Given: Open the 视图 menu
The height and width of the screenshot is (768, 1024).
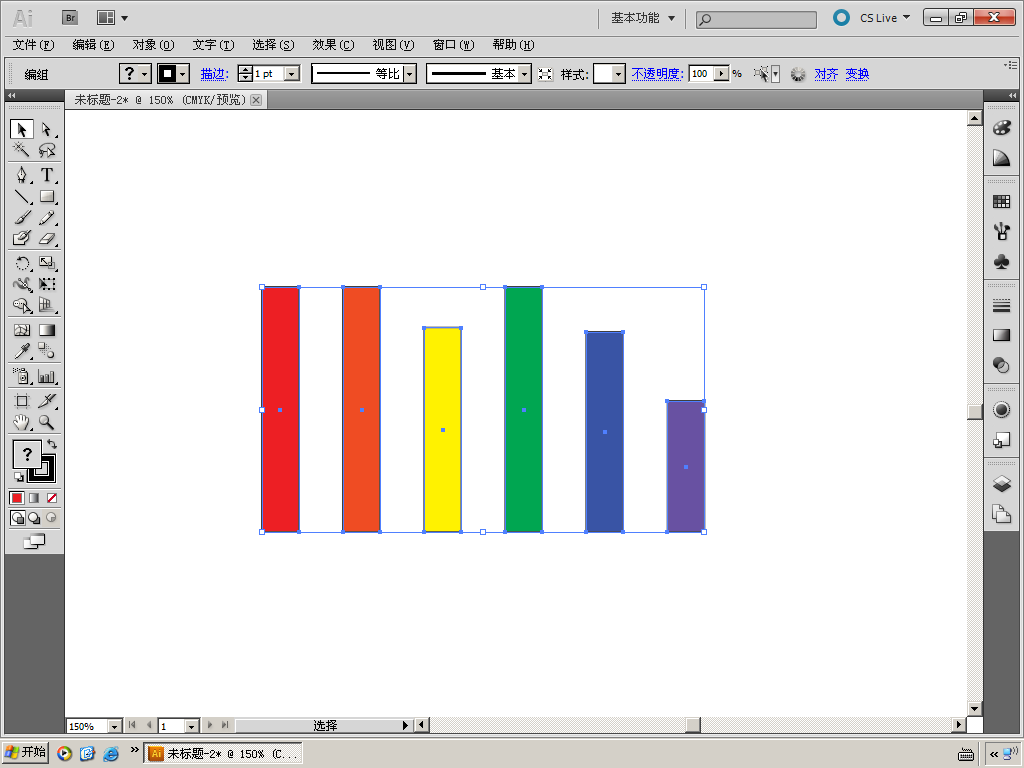Looking at the screenshot, I should 393,45.
